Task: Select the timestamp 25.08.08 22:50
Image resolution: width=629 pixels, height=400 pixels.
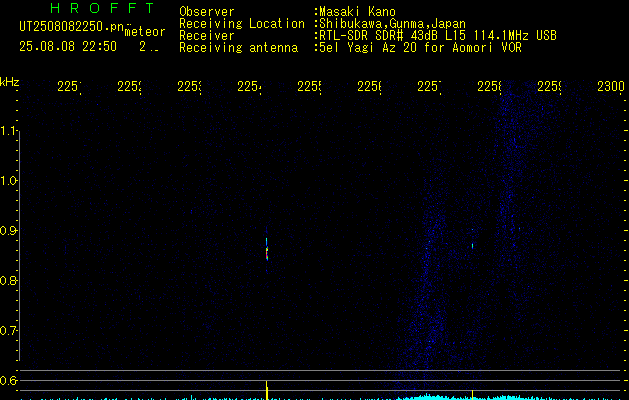Action: [68, 47]
